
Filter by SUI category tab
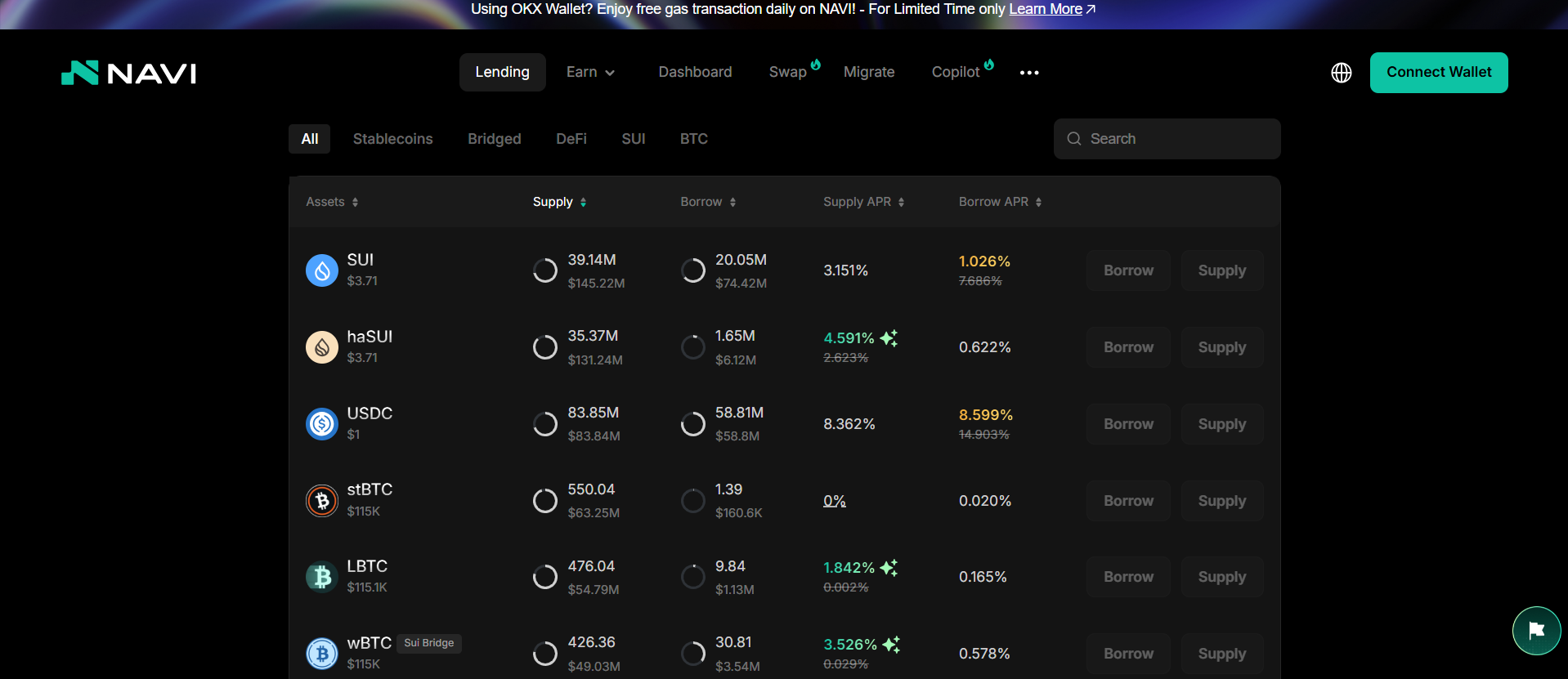click(x=634, y=139)
